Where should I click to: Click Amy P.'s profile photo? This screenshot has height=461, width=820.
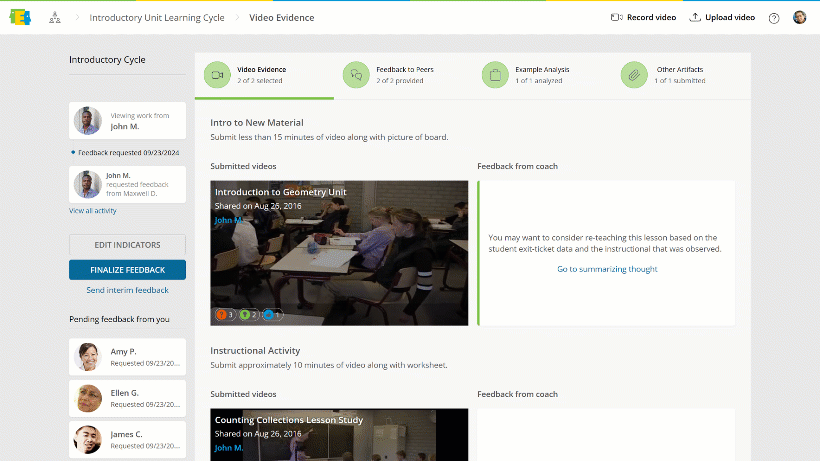pos(88,357)
